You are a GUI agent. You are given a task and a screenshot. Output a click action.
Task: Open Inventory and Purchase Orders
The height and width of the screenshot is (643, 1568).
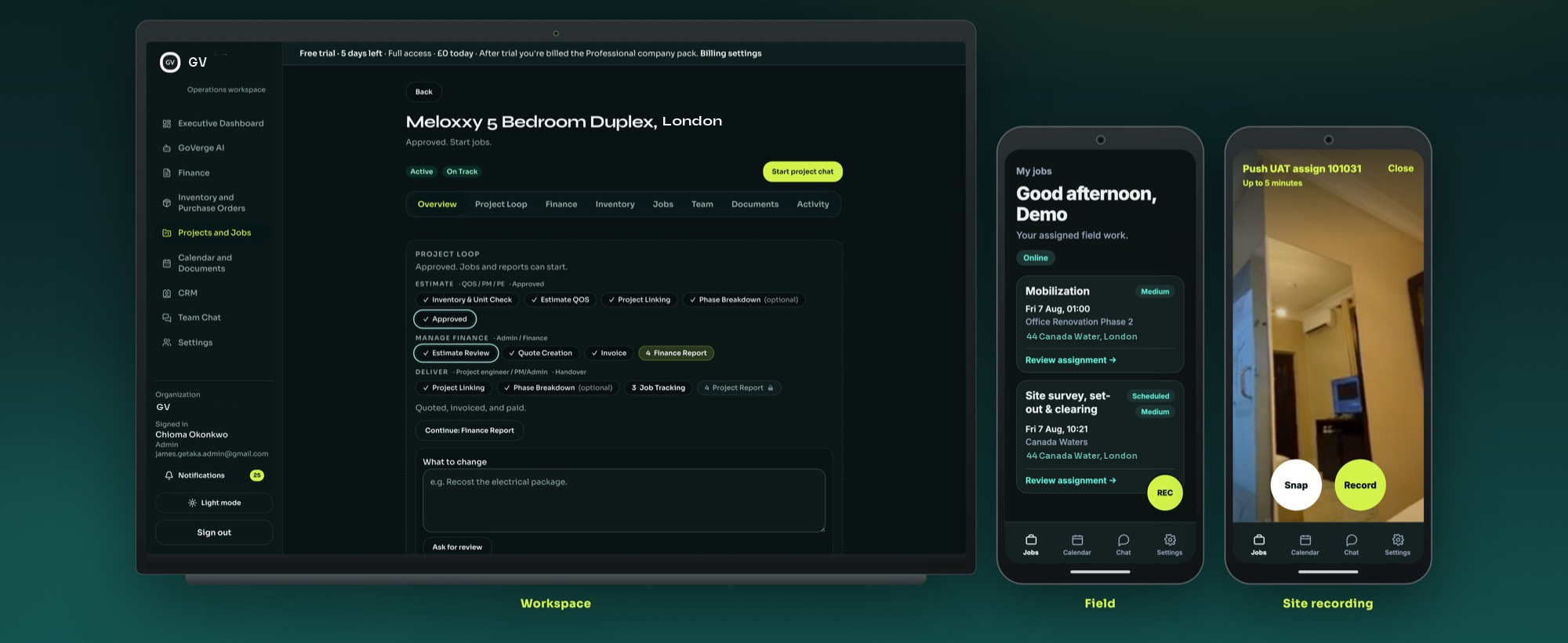pos(205,202)
